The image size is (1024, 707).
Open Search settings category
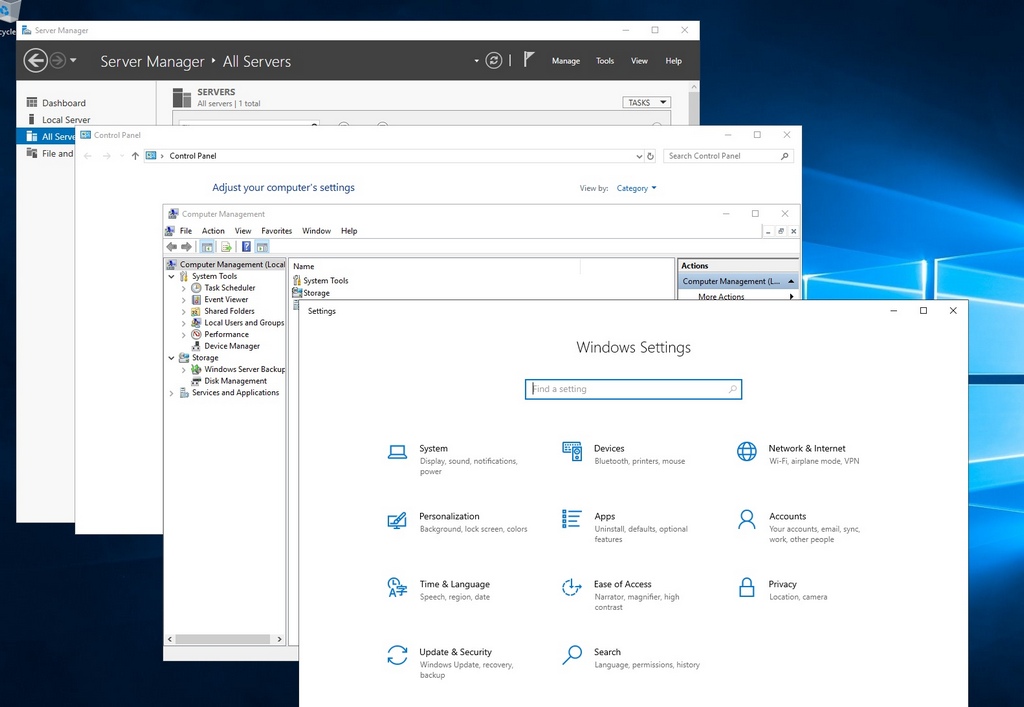point(630,657)
